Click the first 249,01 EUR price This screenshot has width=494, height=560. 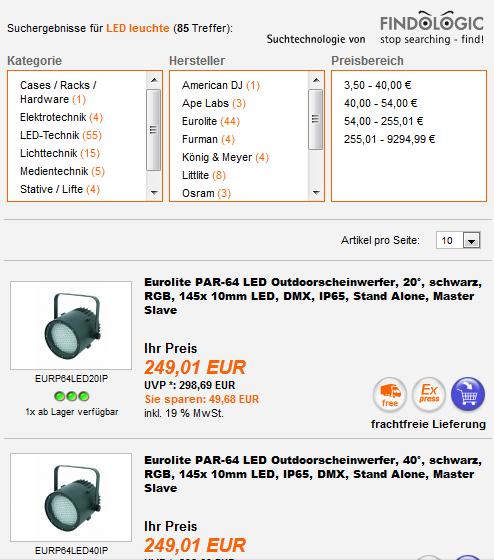(x=195, y=368)
